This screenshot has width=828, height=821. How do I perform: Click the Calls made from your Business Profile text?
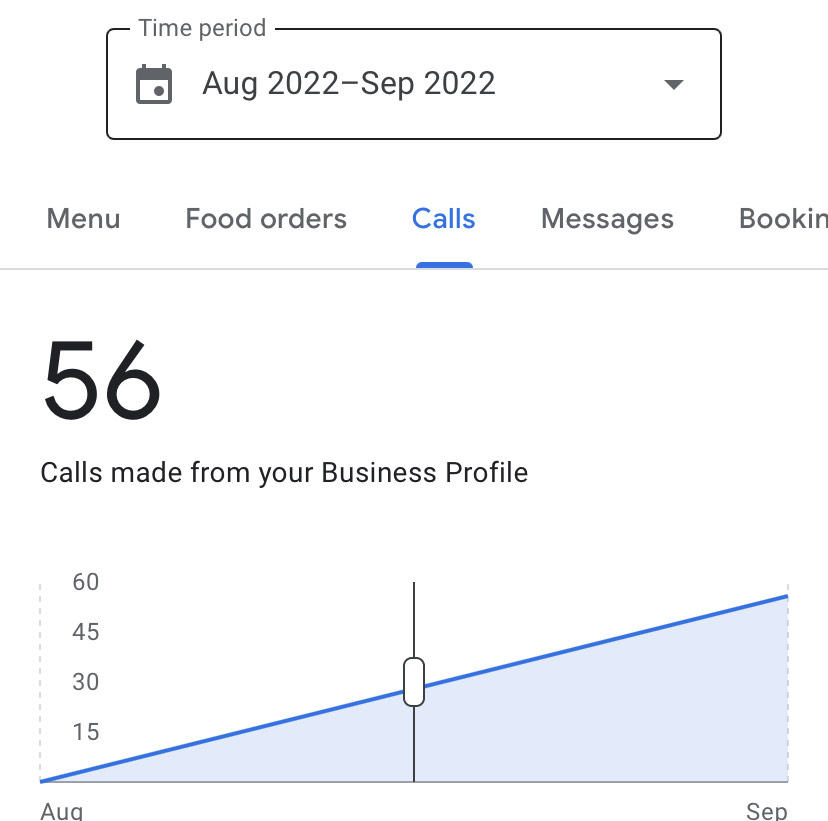[x=284, y=473]
